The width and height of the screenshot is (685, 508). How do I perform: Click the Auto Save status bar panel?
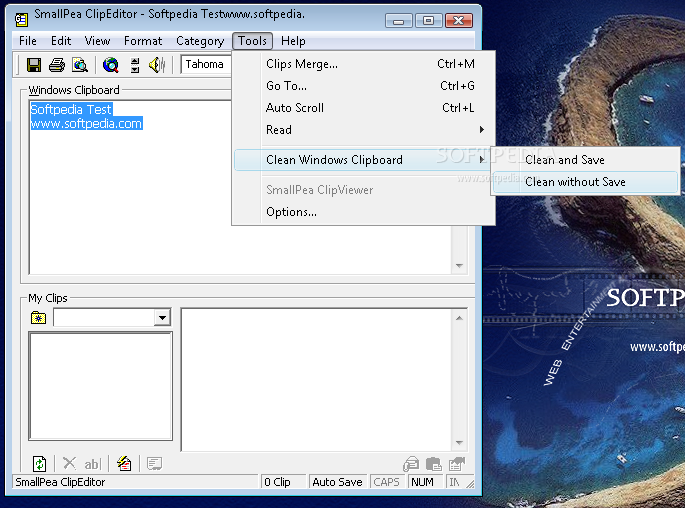[x=337, y=482]
